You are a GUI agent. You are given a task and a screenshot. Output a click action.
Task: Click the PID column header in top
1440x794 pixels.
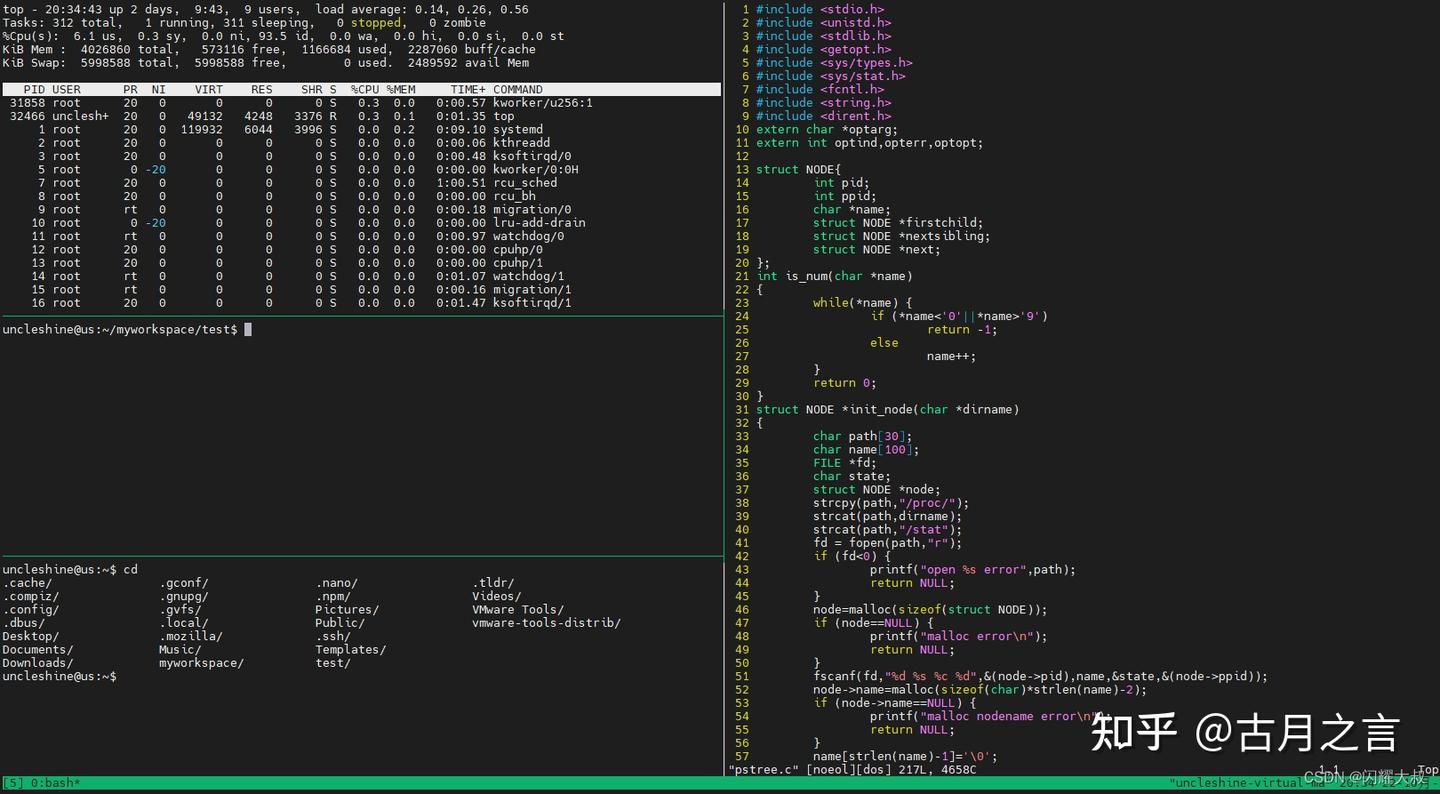(33, 89)
